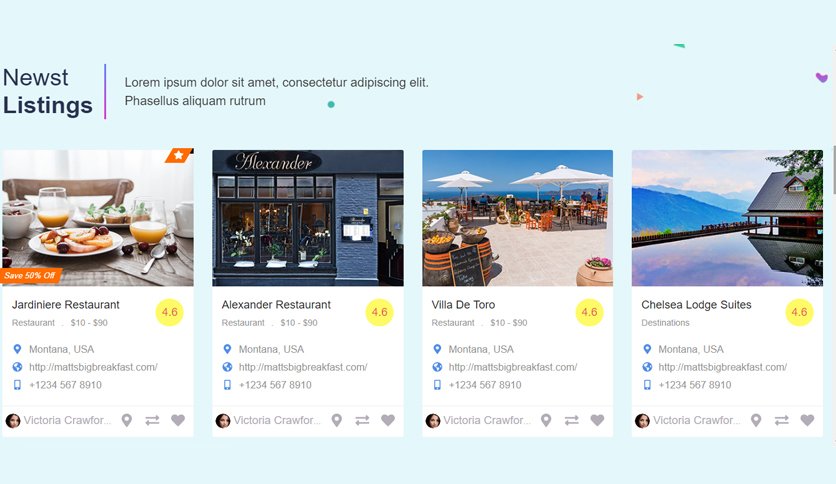Click compare arrows icon on Jardiniere Restaurant card
Screen dimensions: 836x484
152,421
